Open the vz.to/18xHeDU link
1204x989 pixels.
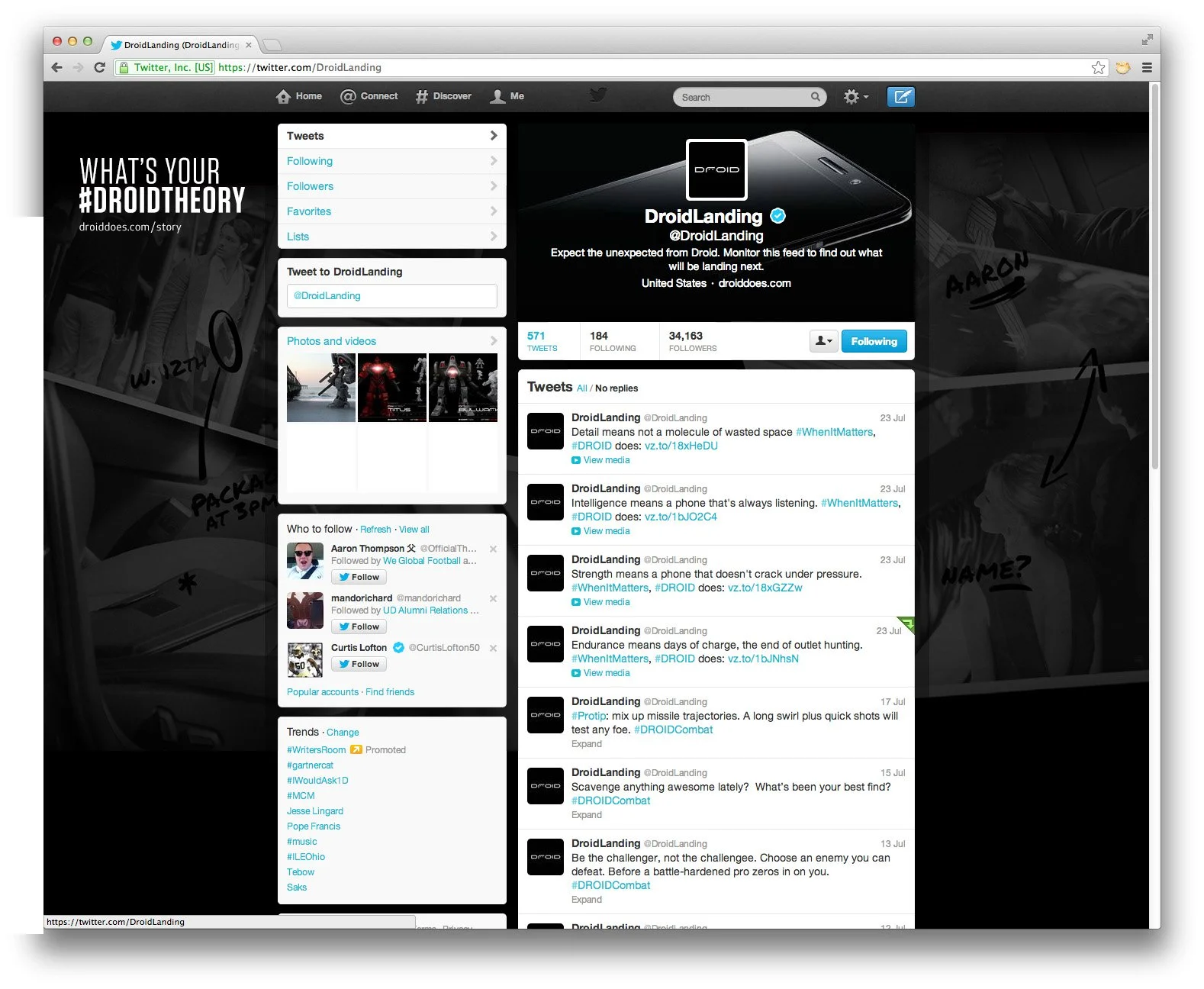point(681,446)
